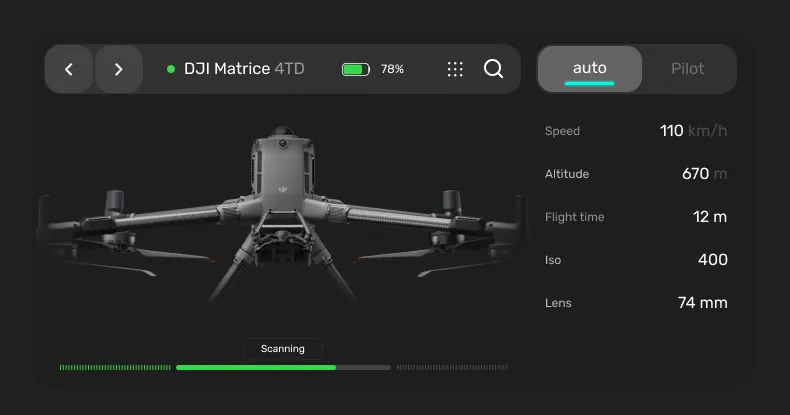This screenshot has width=790, height=415.
Task: Click the green dashed completed progress segment
Action: click(x=115, y=368)
